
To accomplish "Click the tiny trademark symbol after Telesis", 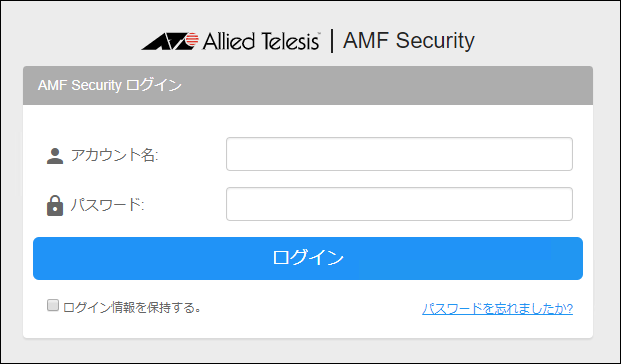I will coord(318,34).
